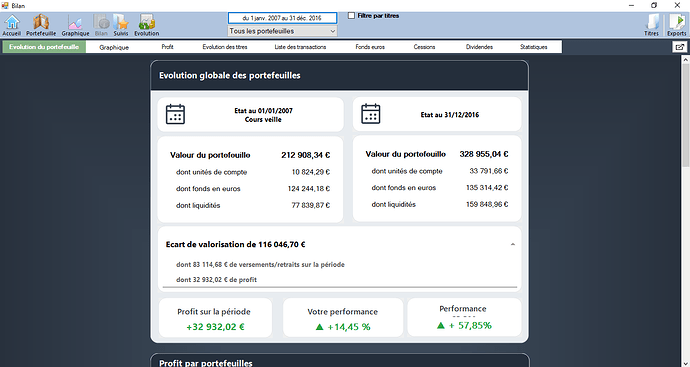Select the Evolution du portefeuille tab
The height and width of the screenshot is (367, 690).
[44, 47]
